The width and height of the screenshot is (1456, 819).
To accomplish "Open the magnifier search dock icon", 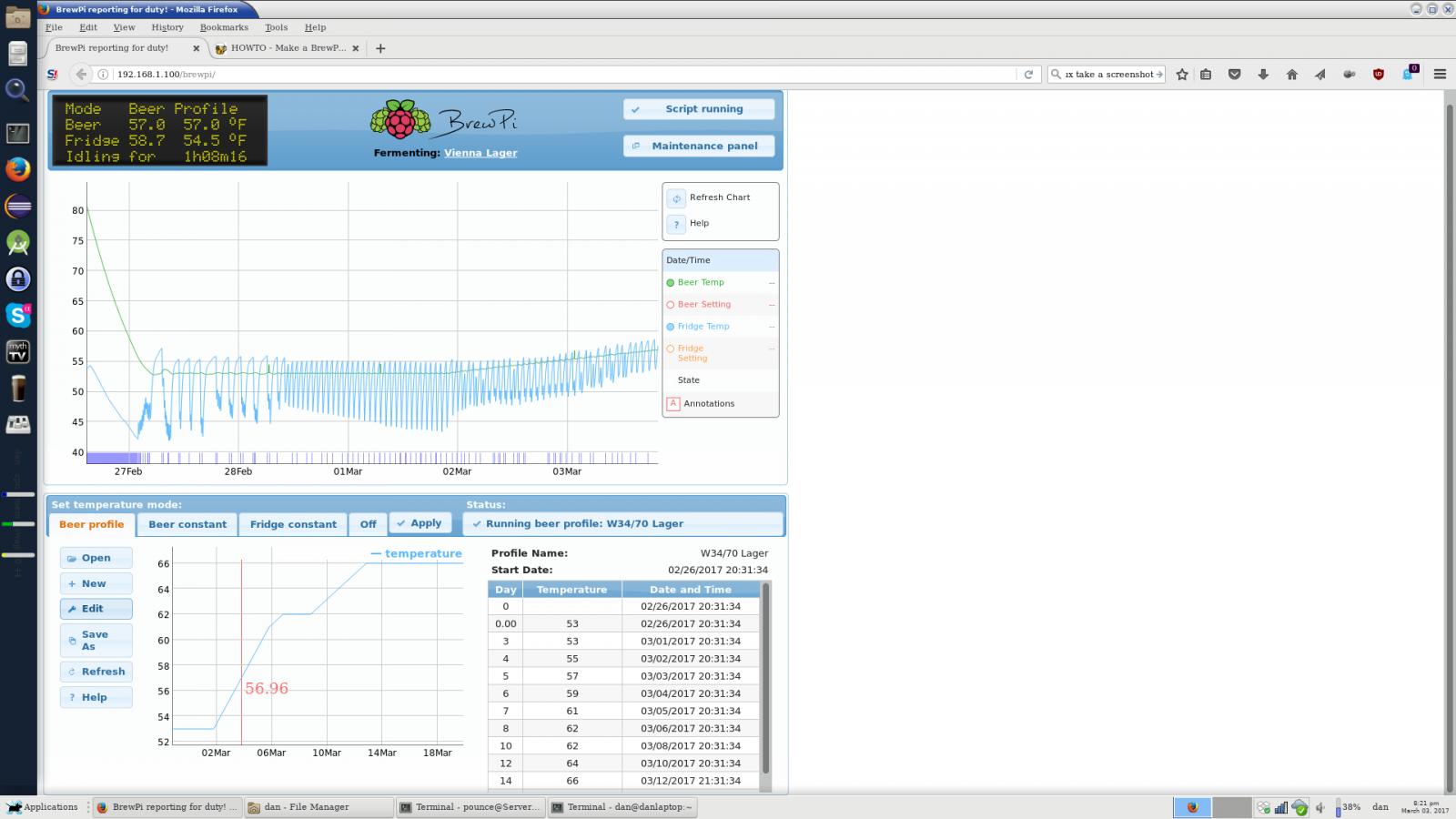I will [18, 89].
